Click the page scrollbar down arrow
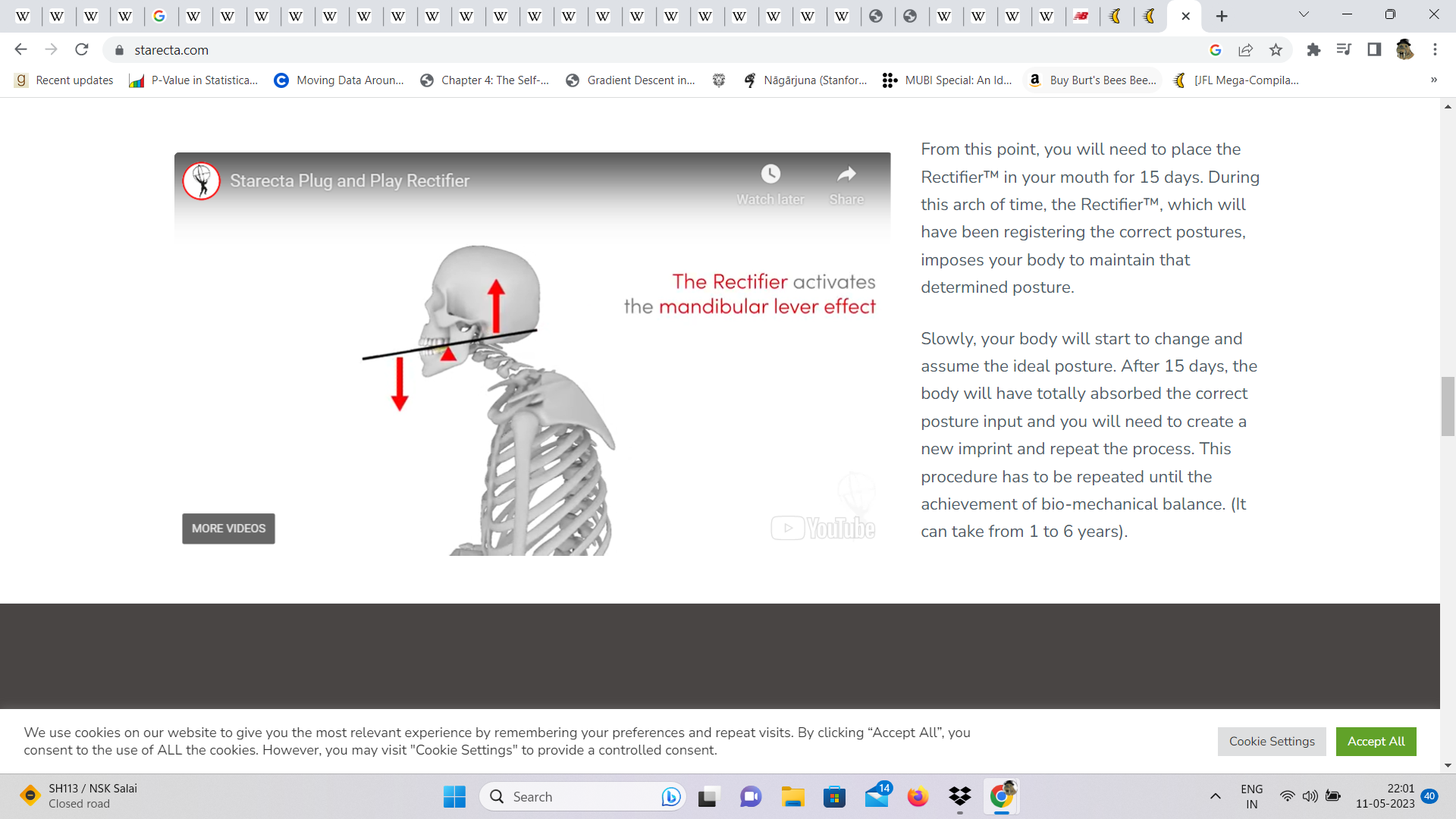 tap(1448, 766)
